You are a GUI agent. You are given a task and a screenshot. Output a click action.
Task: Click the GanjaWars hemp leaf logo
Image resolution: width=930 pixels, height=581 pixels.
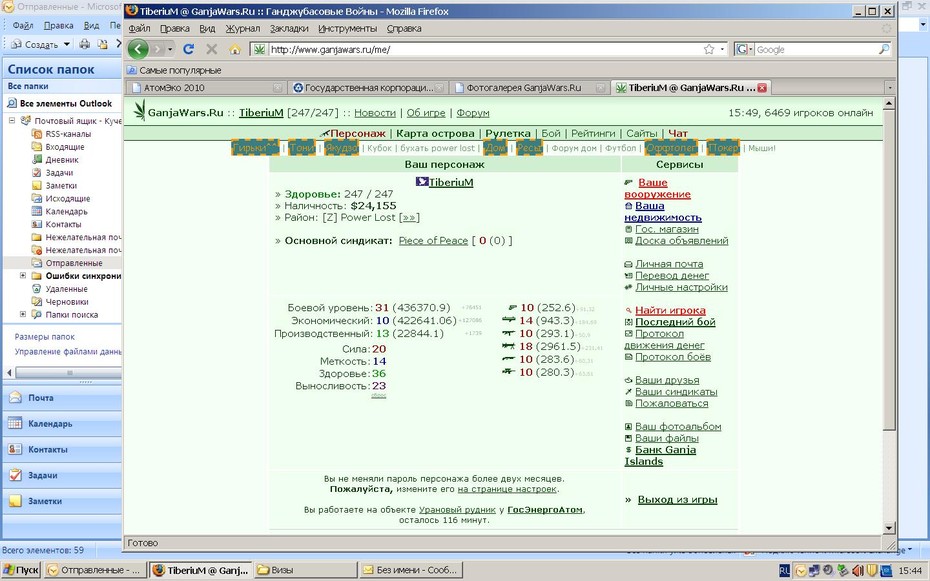click(x=139, y=111)
